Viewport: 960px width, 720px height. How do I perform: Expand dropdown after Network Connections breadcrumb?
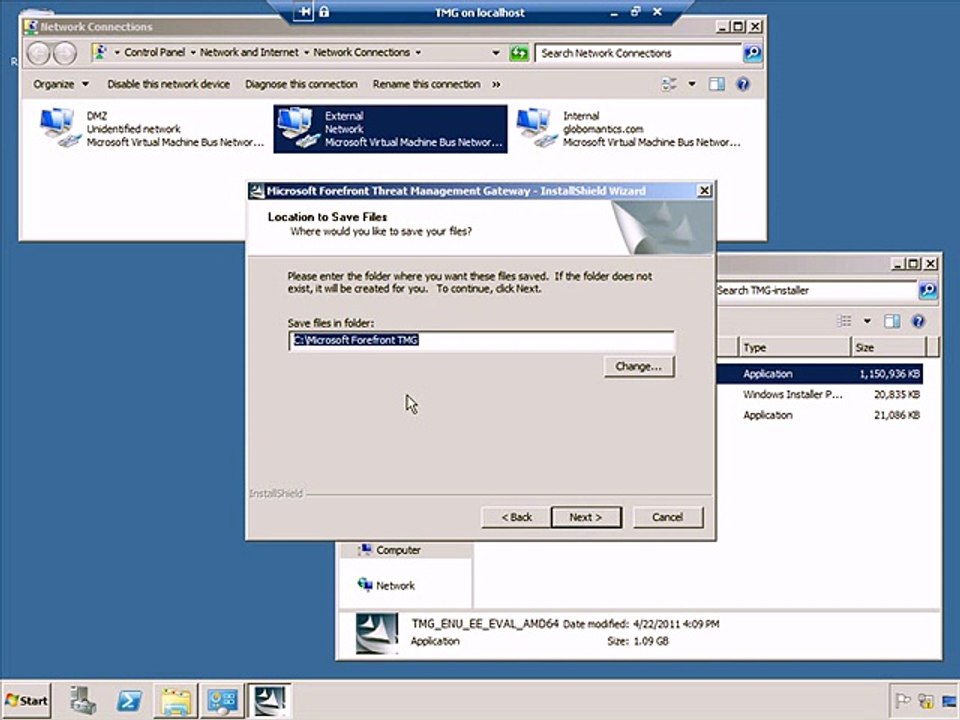coord(418,53)
